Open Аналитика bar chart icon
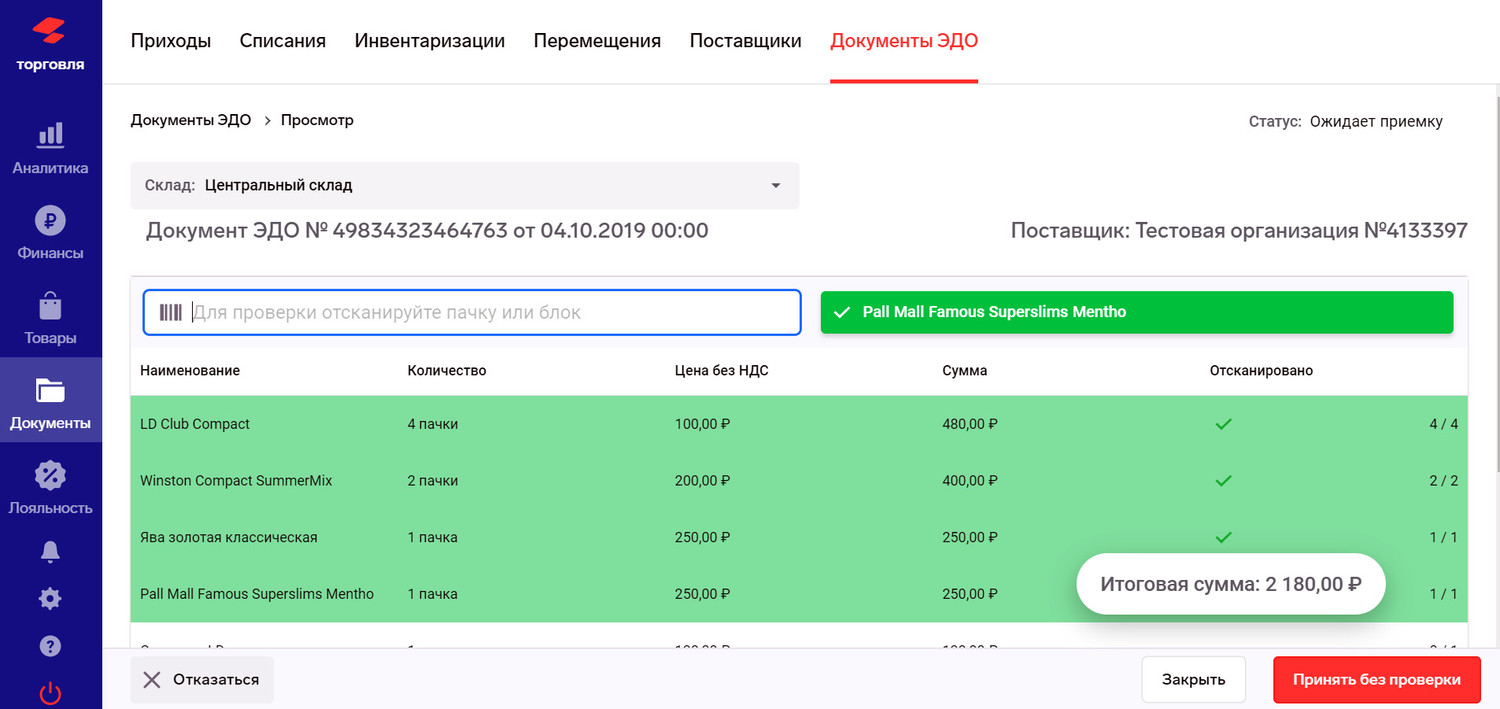This screenshot has width=1500, height=709. [50, 134]
